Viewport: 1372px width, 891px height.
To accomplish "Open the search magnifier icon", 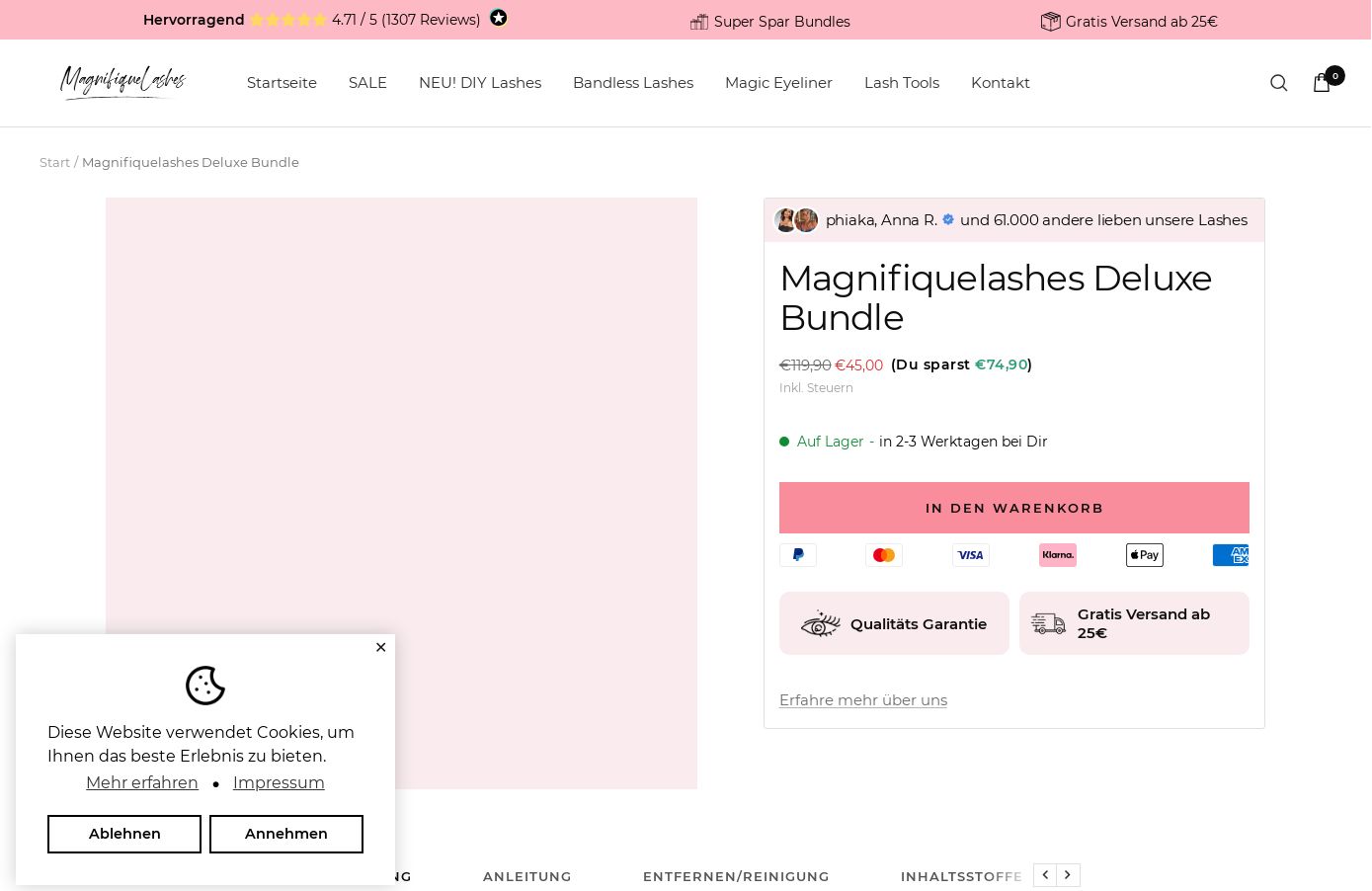I will coord(1278,83).
